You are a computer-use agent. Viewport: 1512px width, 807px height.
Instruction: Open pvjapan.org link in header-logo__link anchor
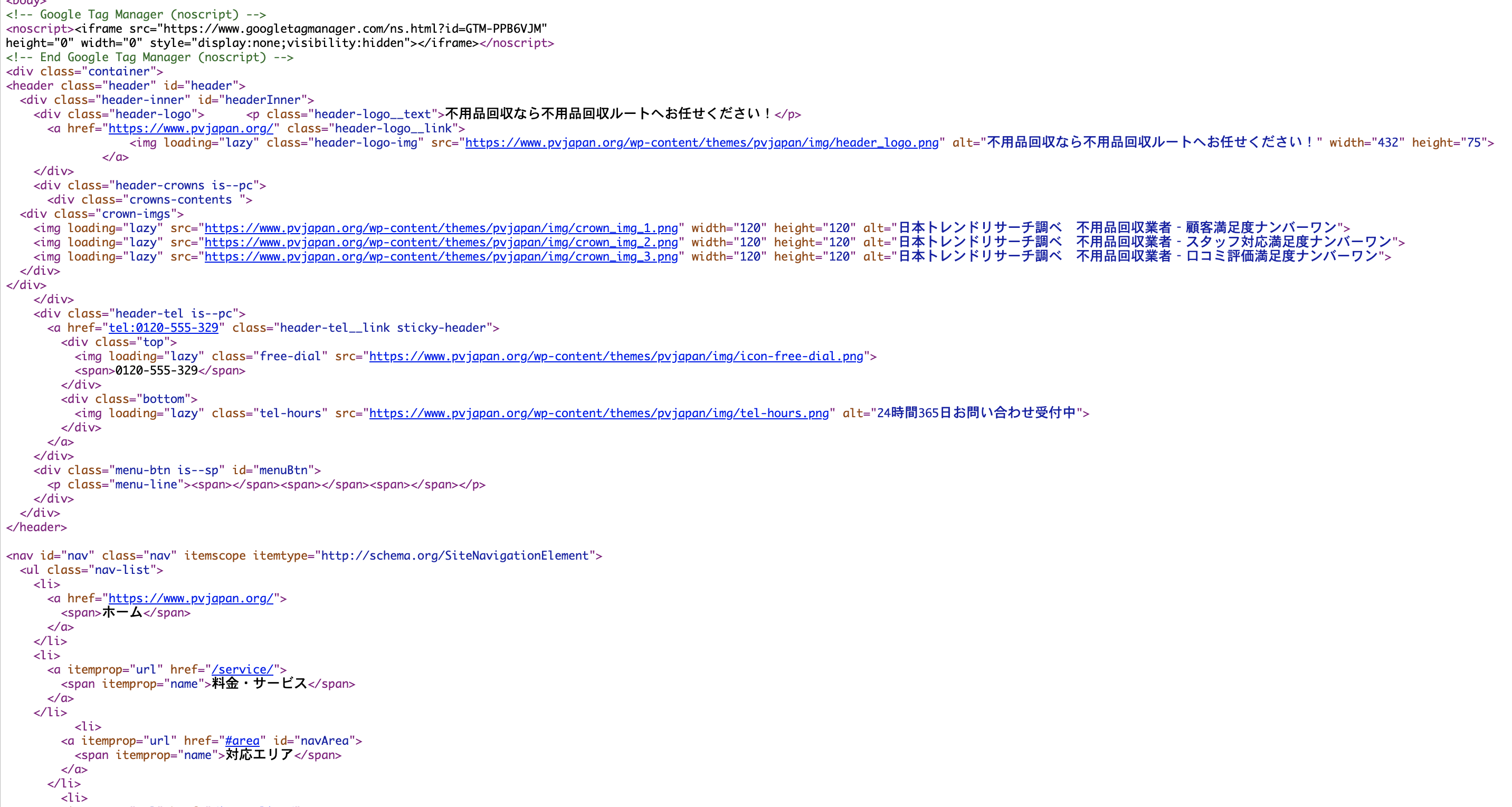coord(191,129)
